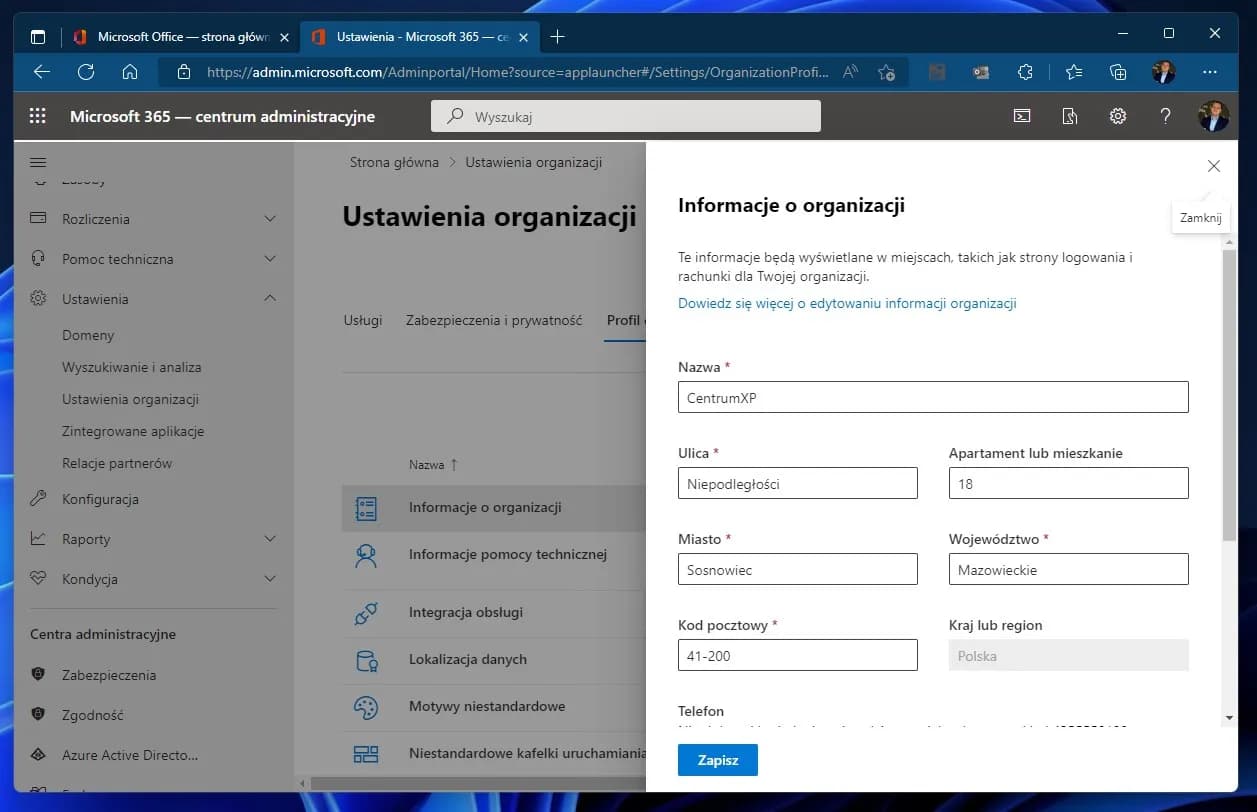
Task: Open the mobile app icon in admin header
Action: tap(1069, 115)
